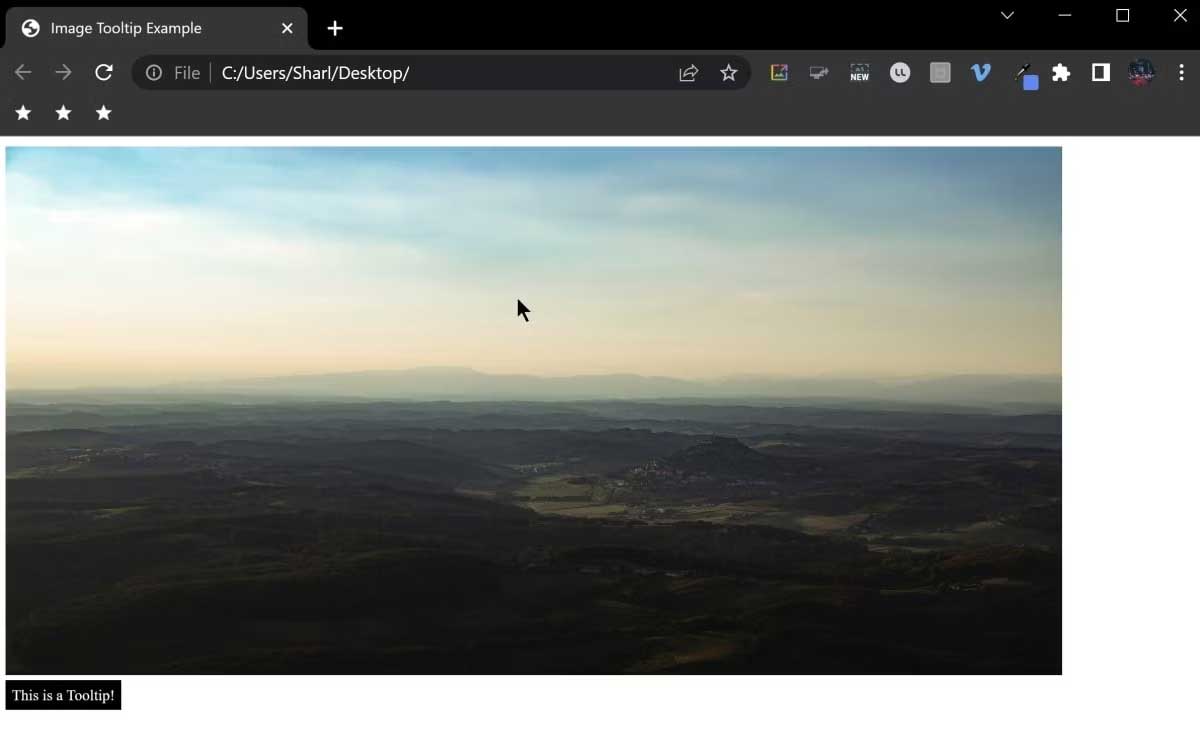This screenshot has height=733, width=1200.
Task: Open the profile avatar menu
Action: (x=1141, y=72)
